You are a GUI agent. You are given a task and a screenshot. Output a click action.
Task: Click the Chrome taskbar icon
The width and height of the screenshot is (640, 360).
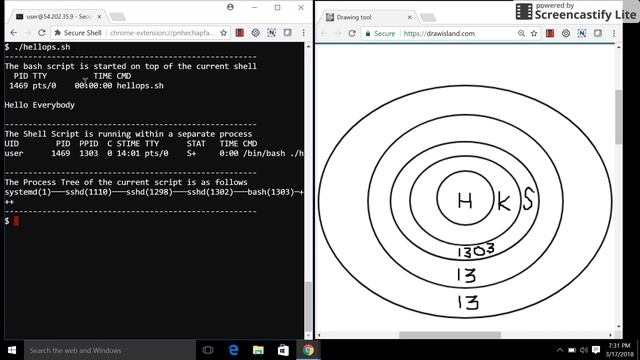click(x=309, y=350)
